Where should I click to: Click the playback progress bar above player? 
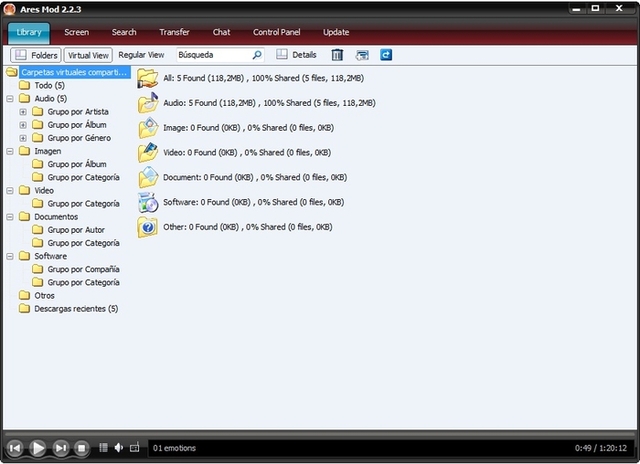click(320, 434)
